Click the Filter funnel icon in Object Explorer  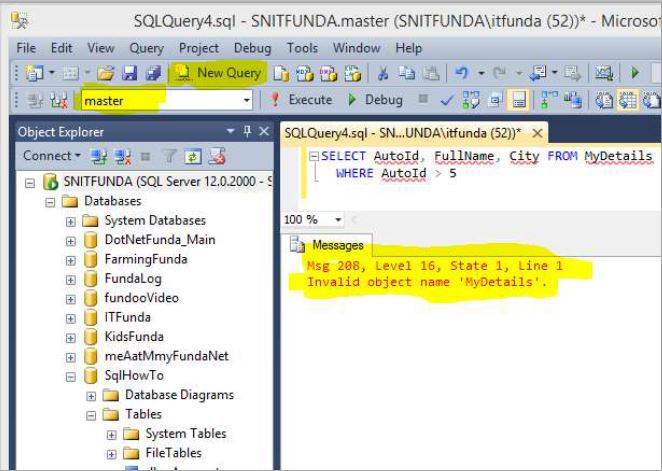click(169, 157)
